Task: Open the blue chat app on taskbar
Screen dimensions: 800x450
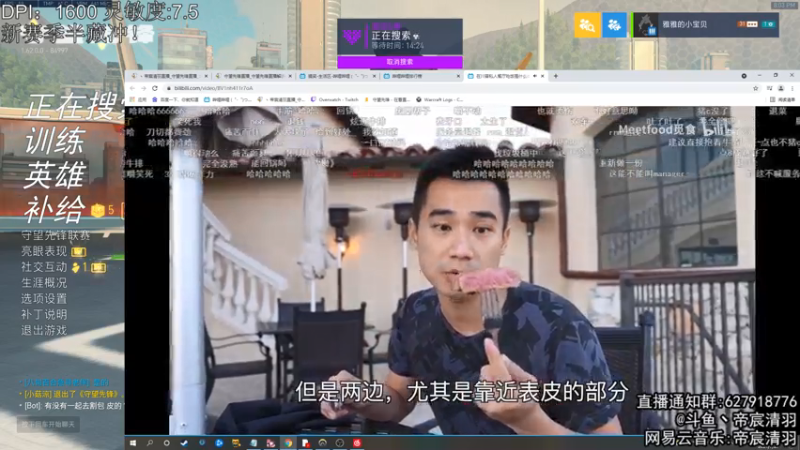Action: (219, 443)
